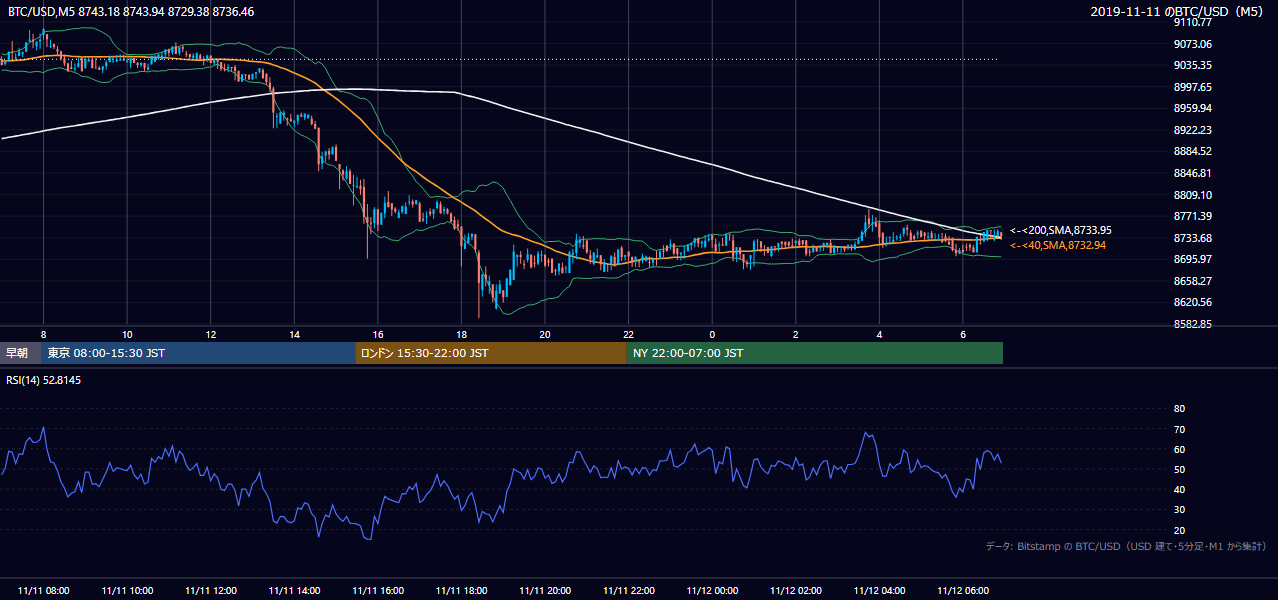
Task: Click RSI scale value 40
Action: pyautogui.click(x=1179, y=489)
